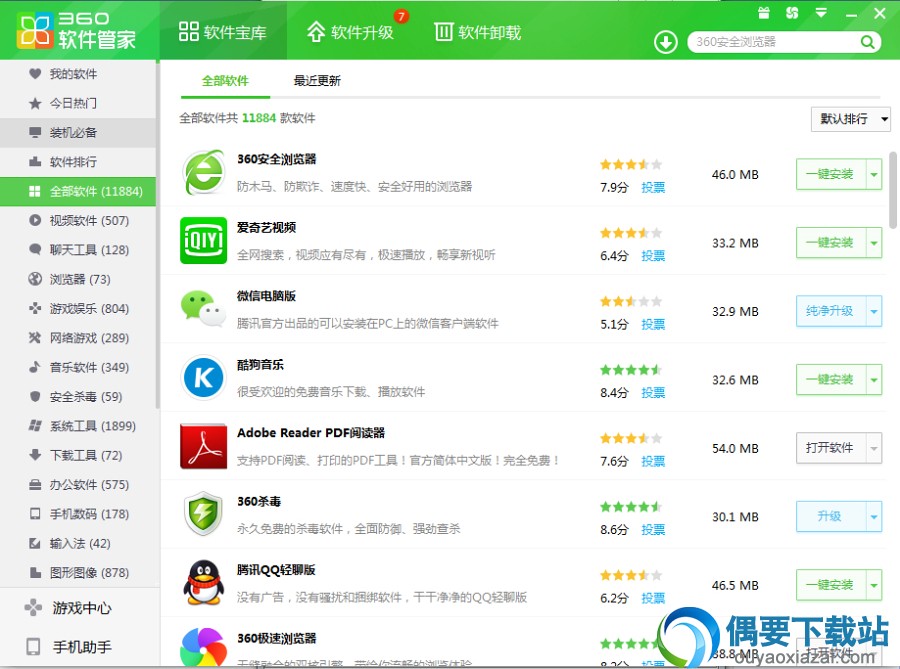
Task: Click the WeChat 微信电脑版 icon
Action: pyautogui.click(x=203, y=309)
